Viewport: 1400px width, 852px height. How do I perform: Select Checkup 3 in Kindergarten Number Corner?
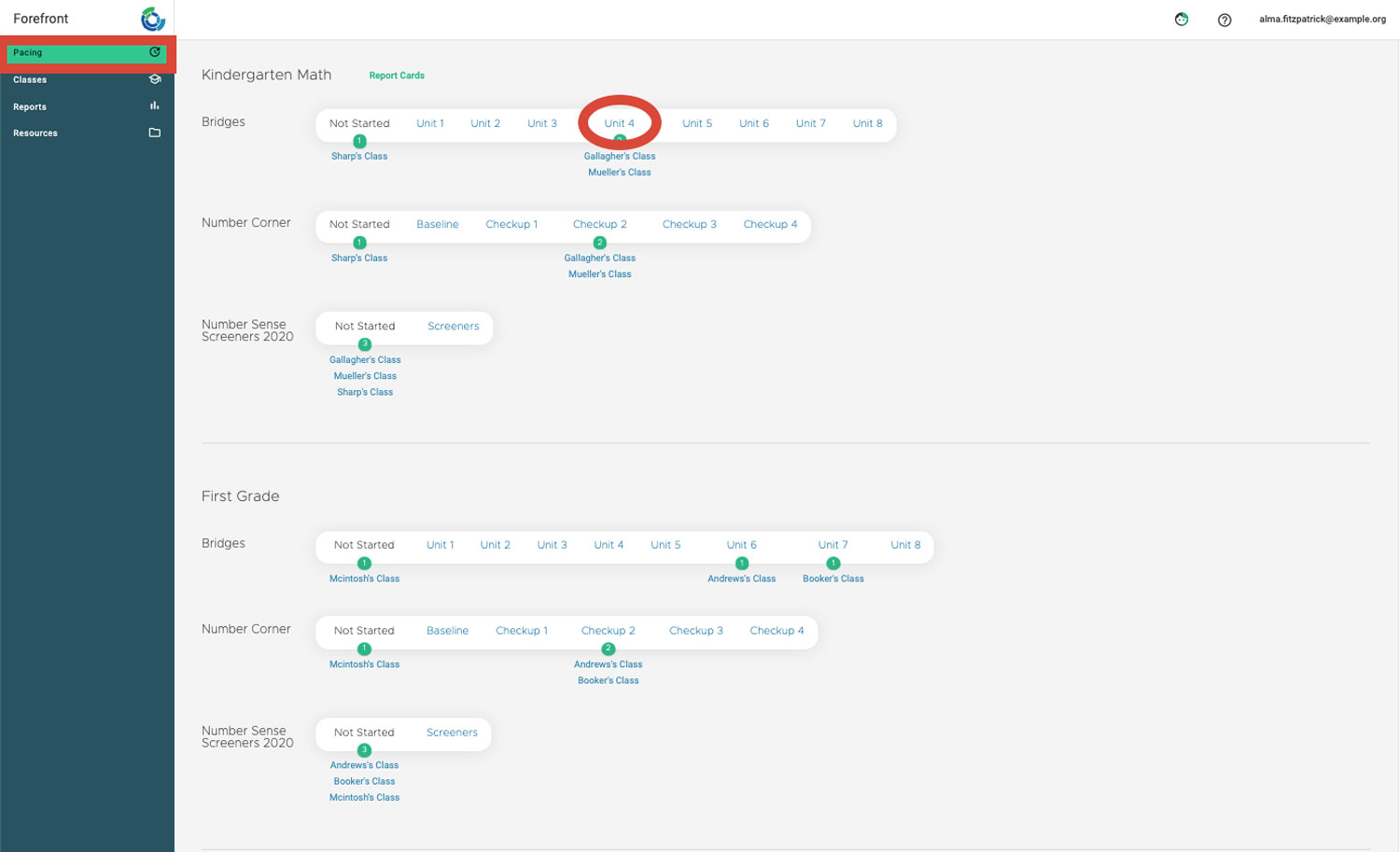pos(690,224)
